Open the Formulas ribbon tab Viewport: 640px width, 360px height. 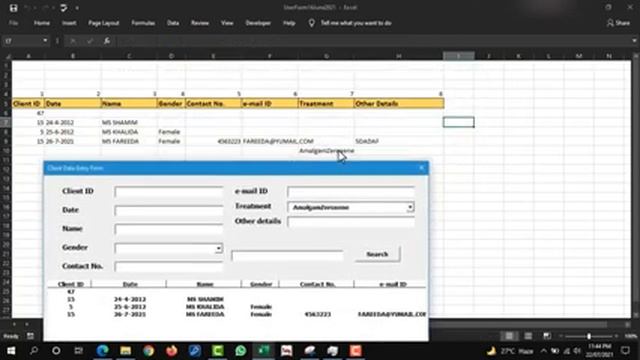(143, 23)
